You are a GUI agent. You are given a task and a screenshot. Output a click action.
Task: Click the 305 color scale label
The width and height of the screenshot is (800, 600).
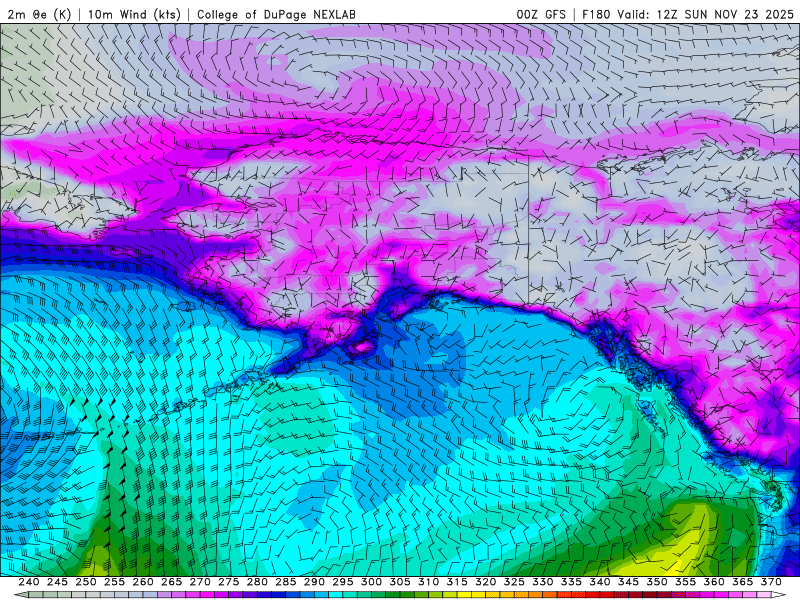click(x=400, y=582)
